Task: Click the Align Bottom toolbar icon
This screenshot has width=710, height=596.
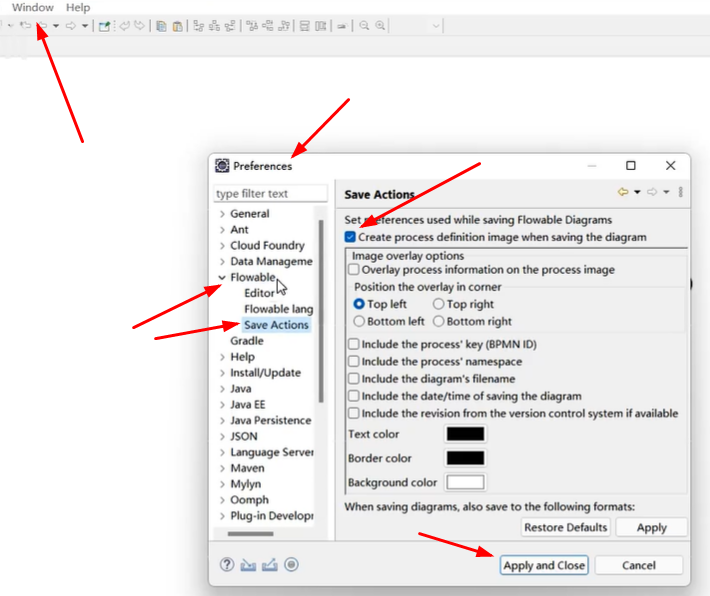Action: coord(284,26)
